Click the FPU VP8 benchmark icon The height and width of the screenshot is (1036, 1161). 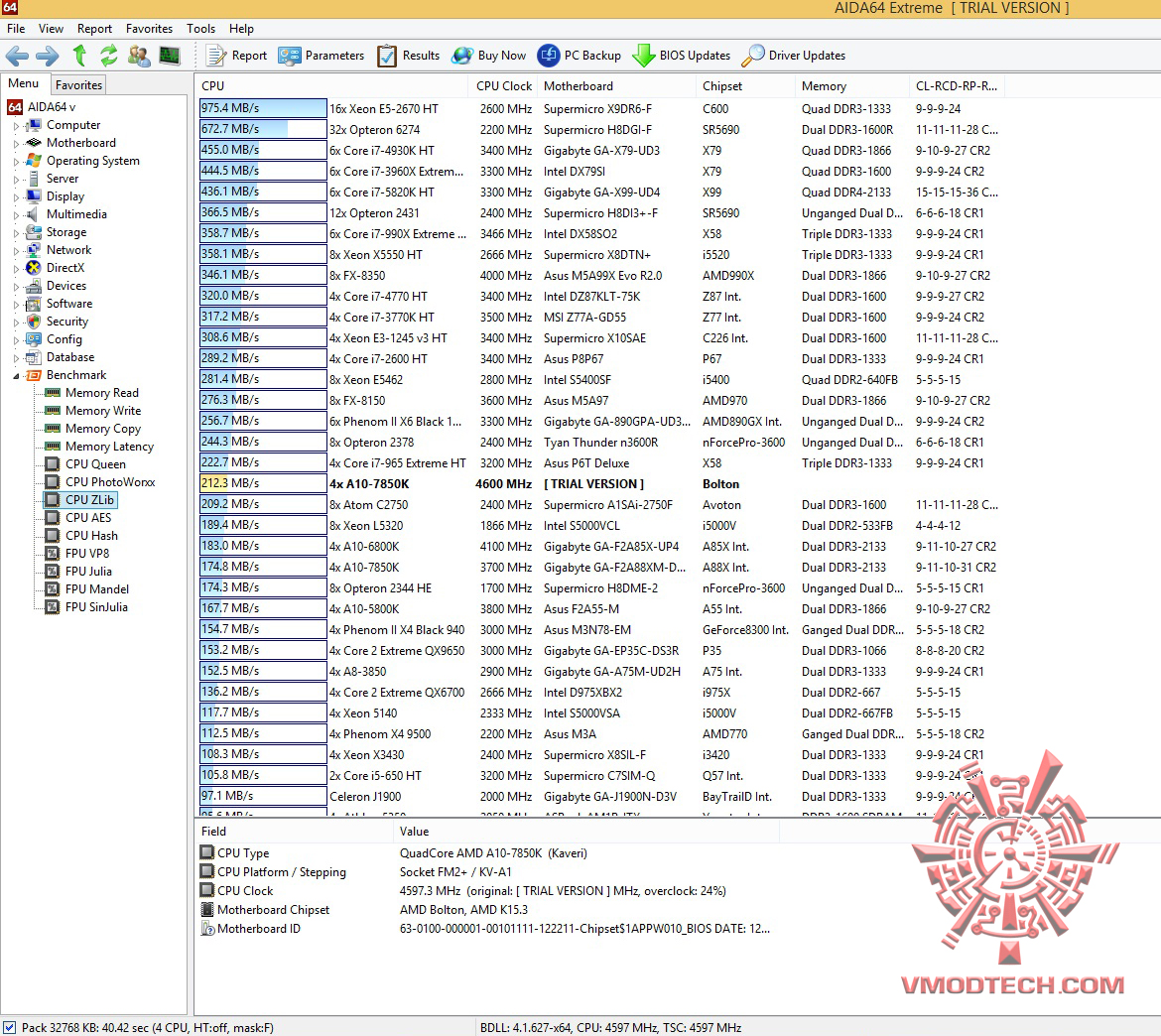pyautogui.click(x=53, y=553)
